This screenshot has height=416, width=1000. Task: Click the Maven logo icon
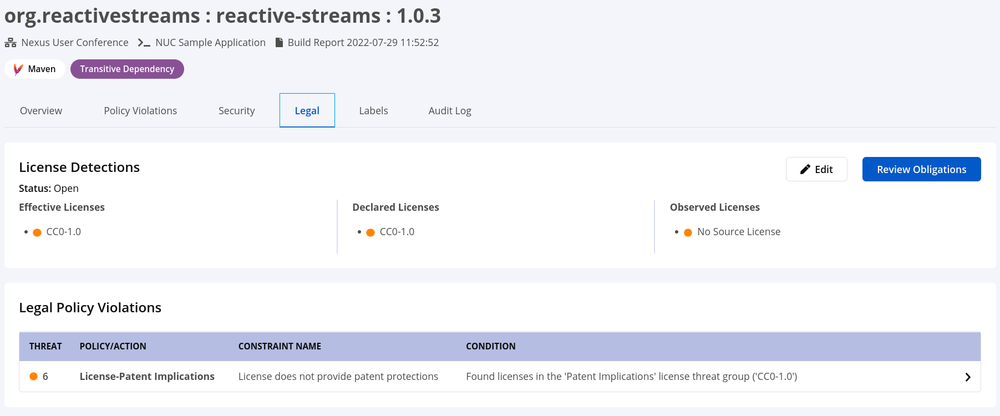click(18, 69)
